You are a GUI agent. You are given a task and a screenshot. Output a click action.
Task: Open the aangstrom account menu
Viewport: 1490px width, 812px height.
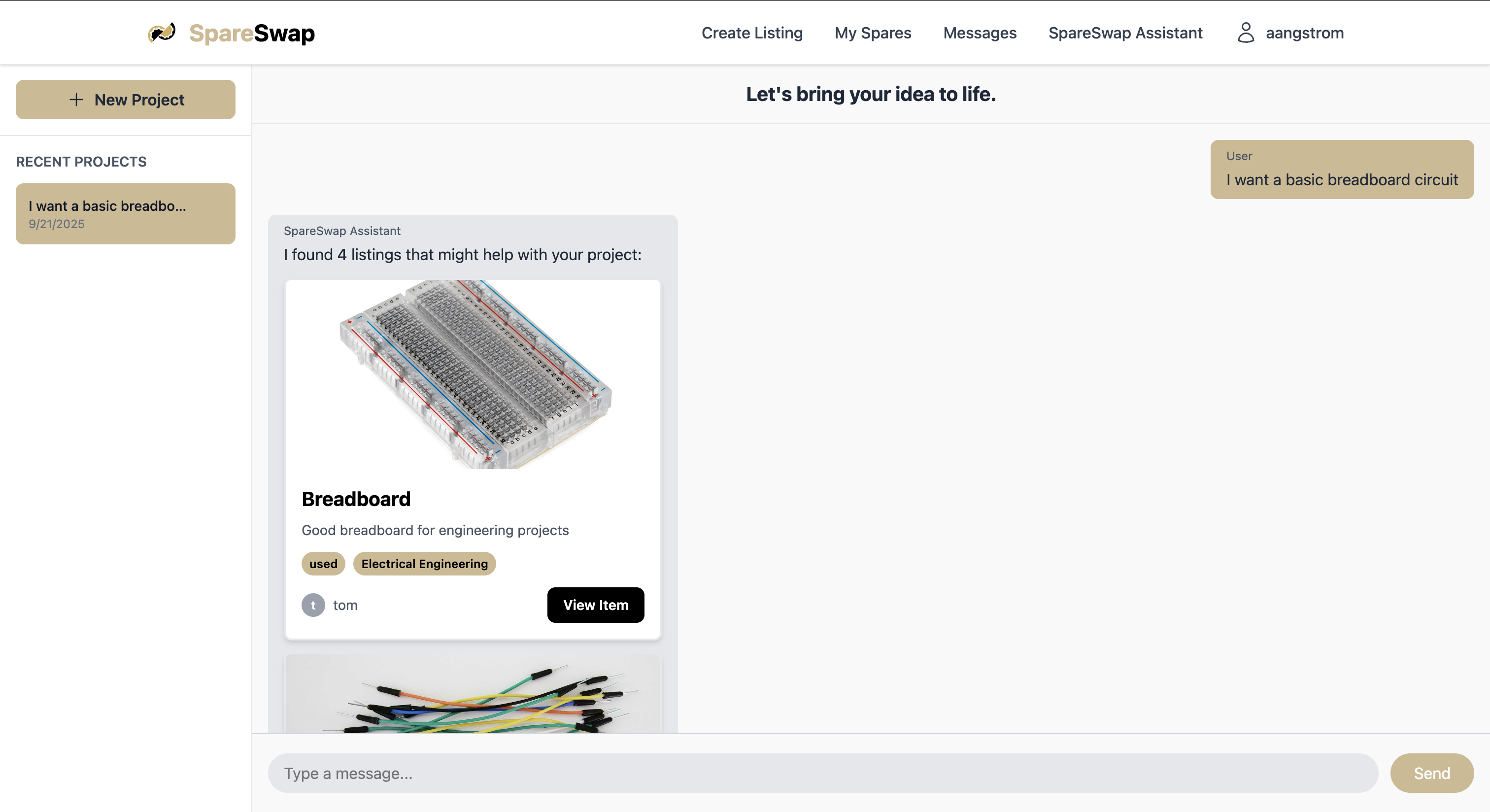(x=1304, y=33)
